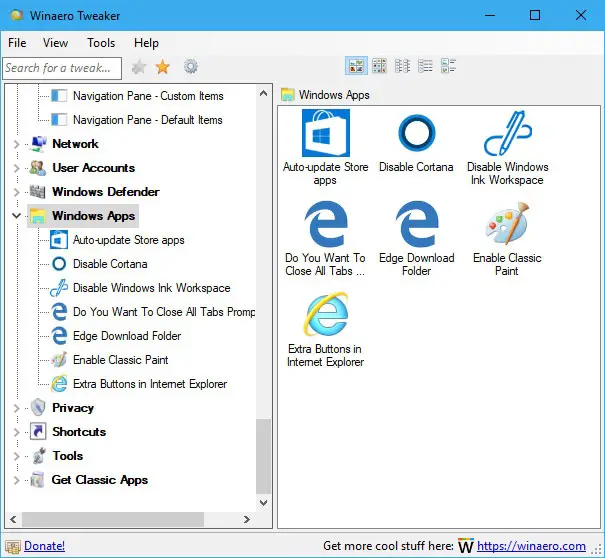The height and width of the screenshot is (558, 605).
Task: Click the Windows Apps header in right pane
Action: 334,95
